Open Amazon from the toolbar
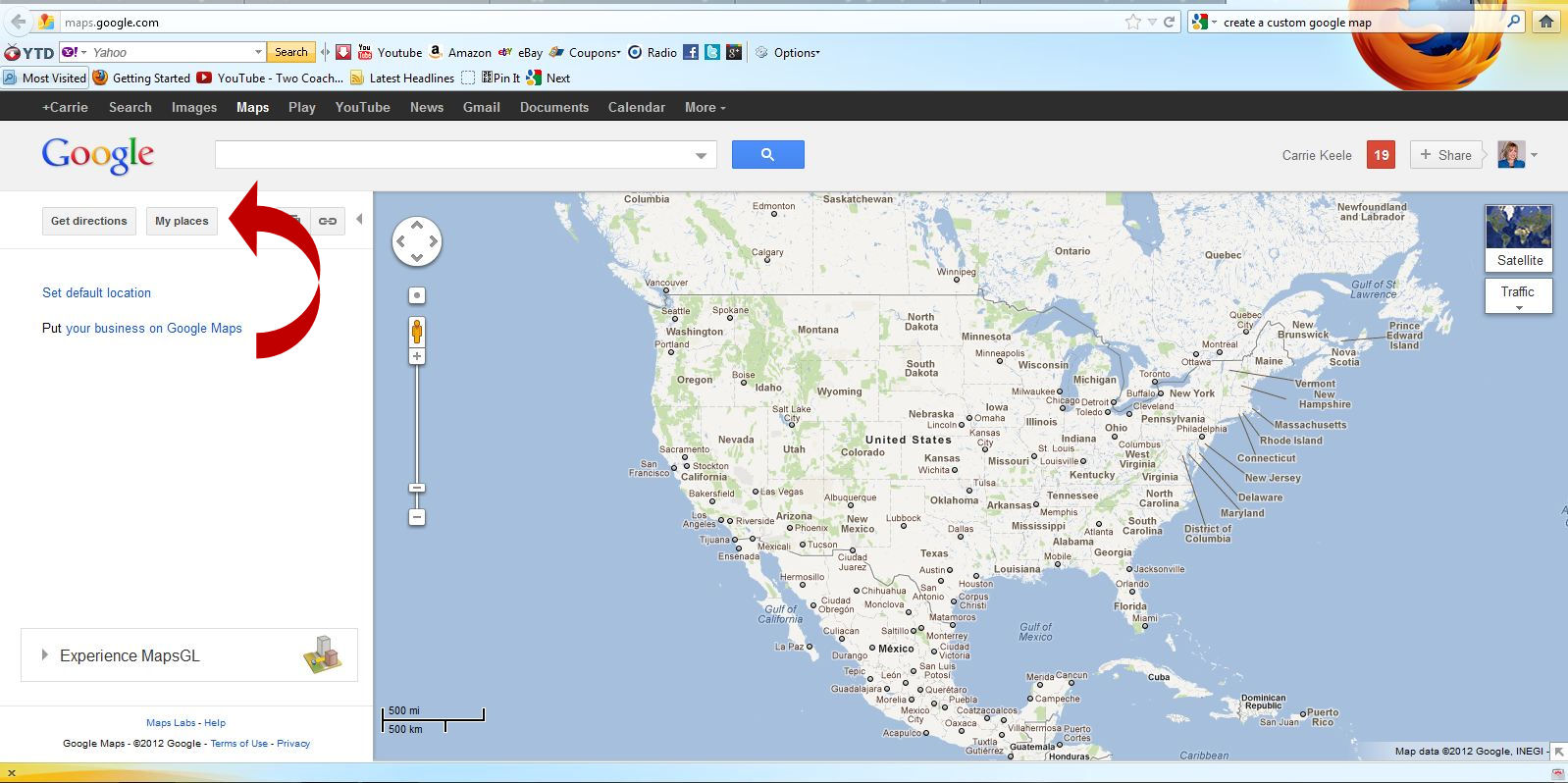 pyautogui.click(x=460, y=52)
